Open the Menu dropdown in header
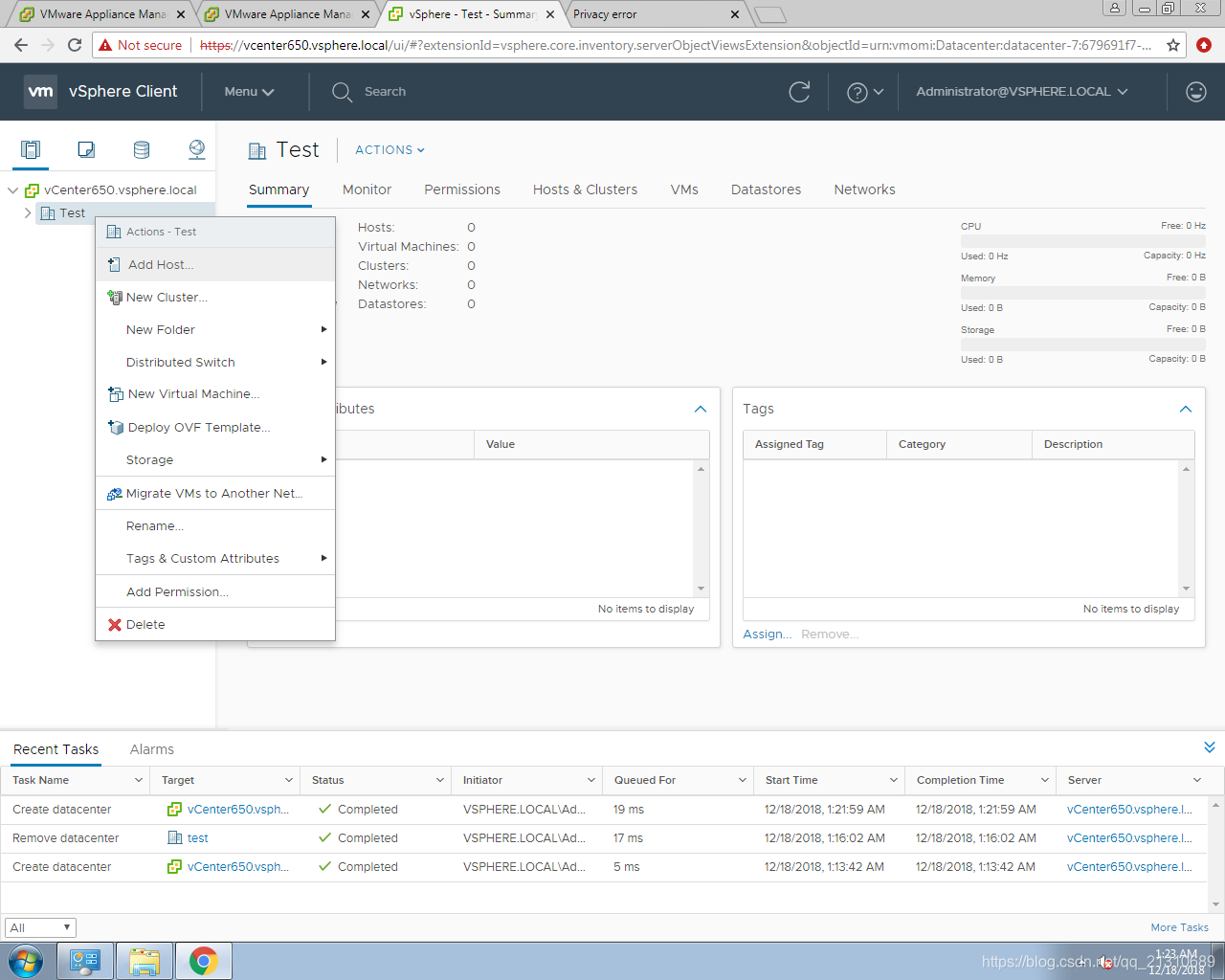The image size is (1225, 980). coord(249,92)
